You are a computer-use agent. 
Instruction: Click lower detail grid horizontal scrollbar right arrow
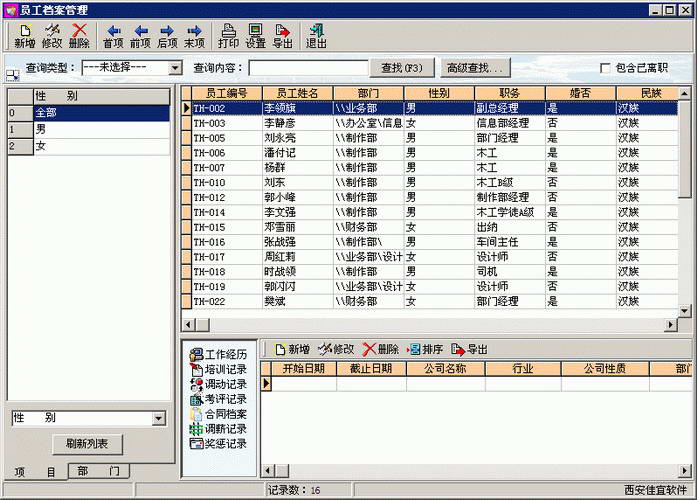(685, 470)
